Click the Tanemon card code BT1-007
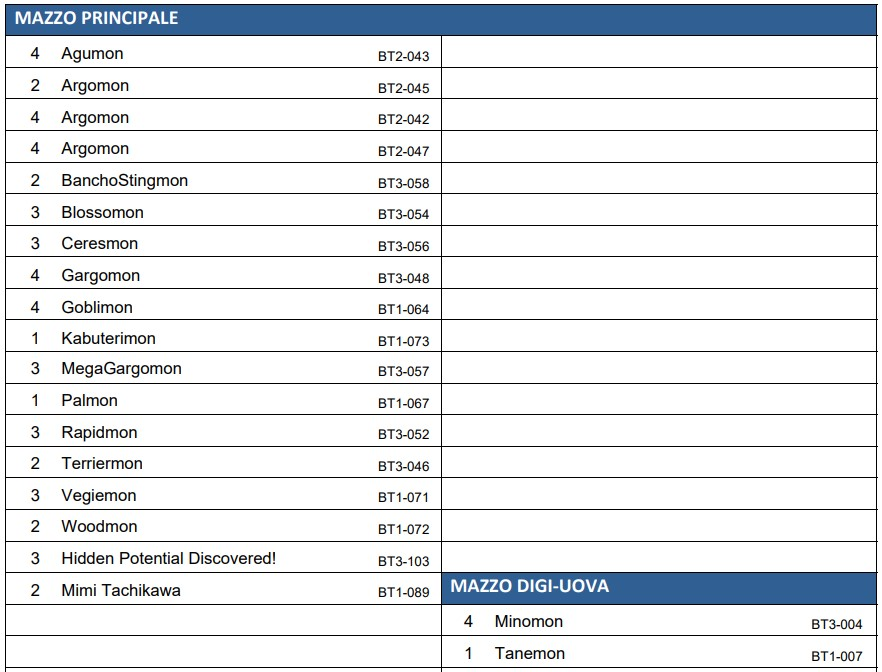The image size is (882, 672). (836, 656)
